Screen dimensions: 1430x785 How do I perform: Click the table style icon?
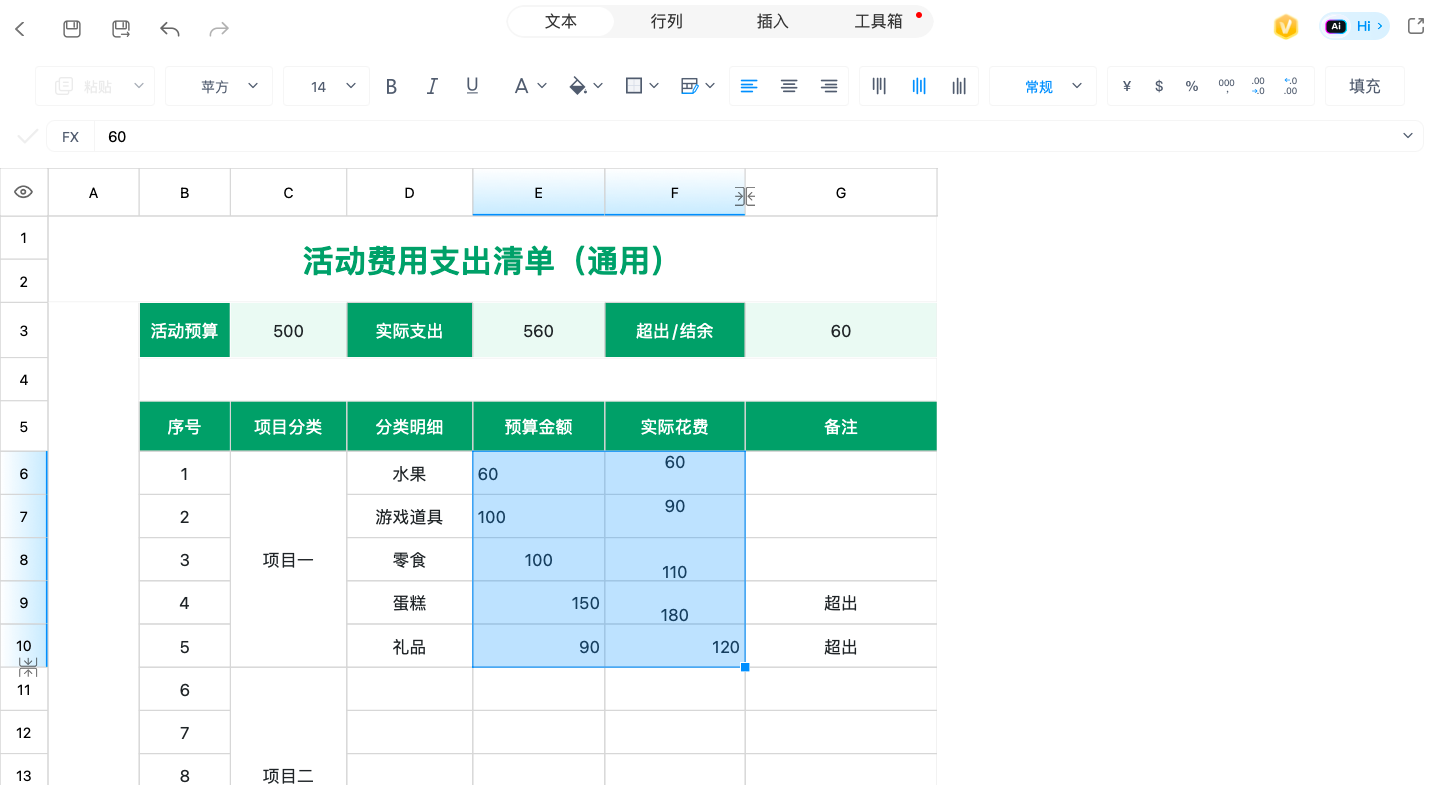[690, 87]
